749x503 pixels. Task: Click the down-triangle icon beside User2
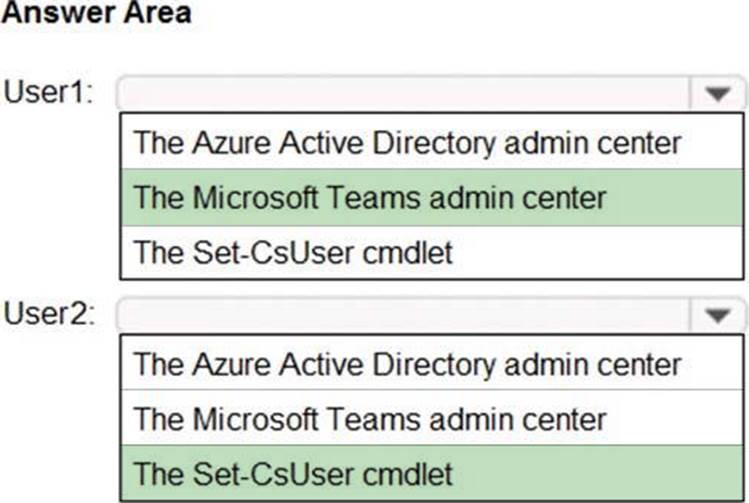coord(717,315)
